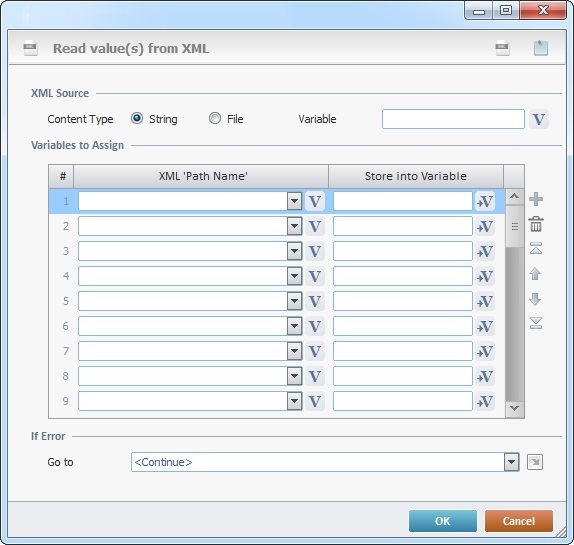Open the Go to Continue dropdown
This screenshot has height=545, width=574.
click(x=511, y=462)
